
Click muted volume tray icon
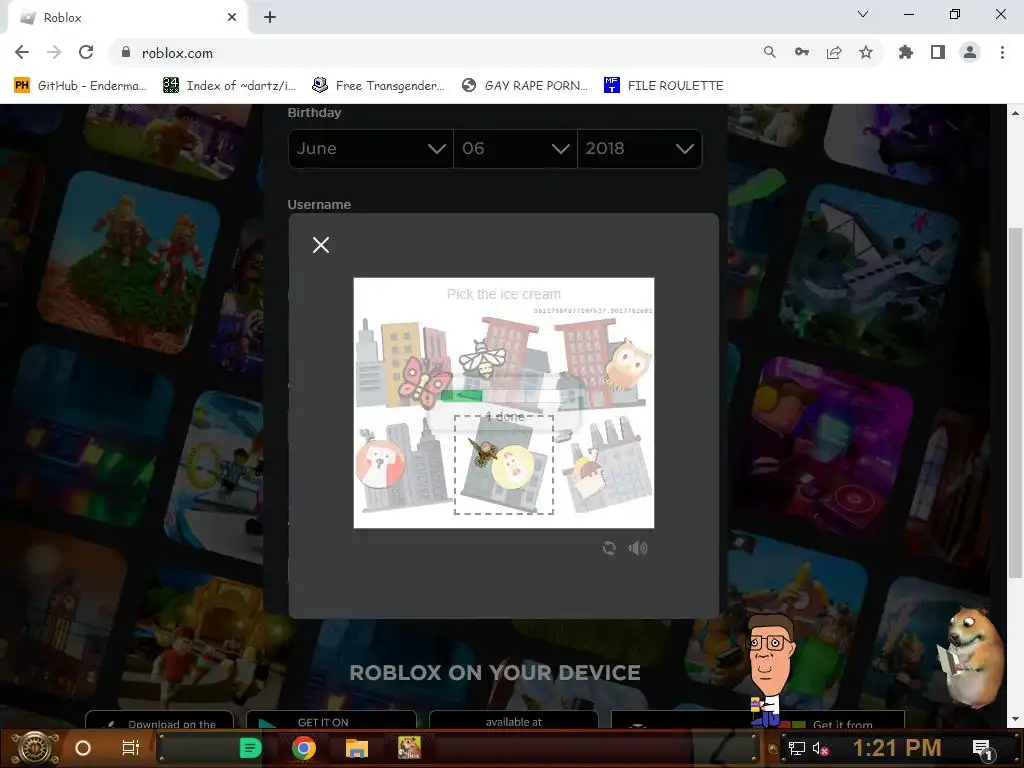(820, 748)
